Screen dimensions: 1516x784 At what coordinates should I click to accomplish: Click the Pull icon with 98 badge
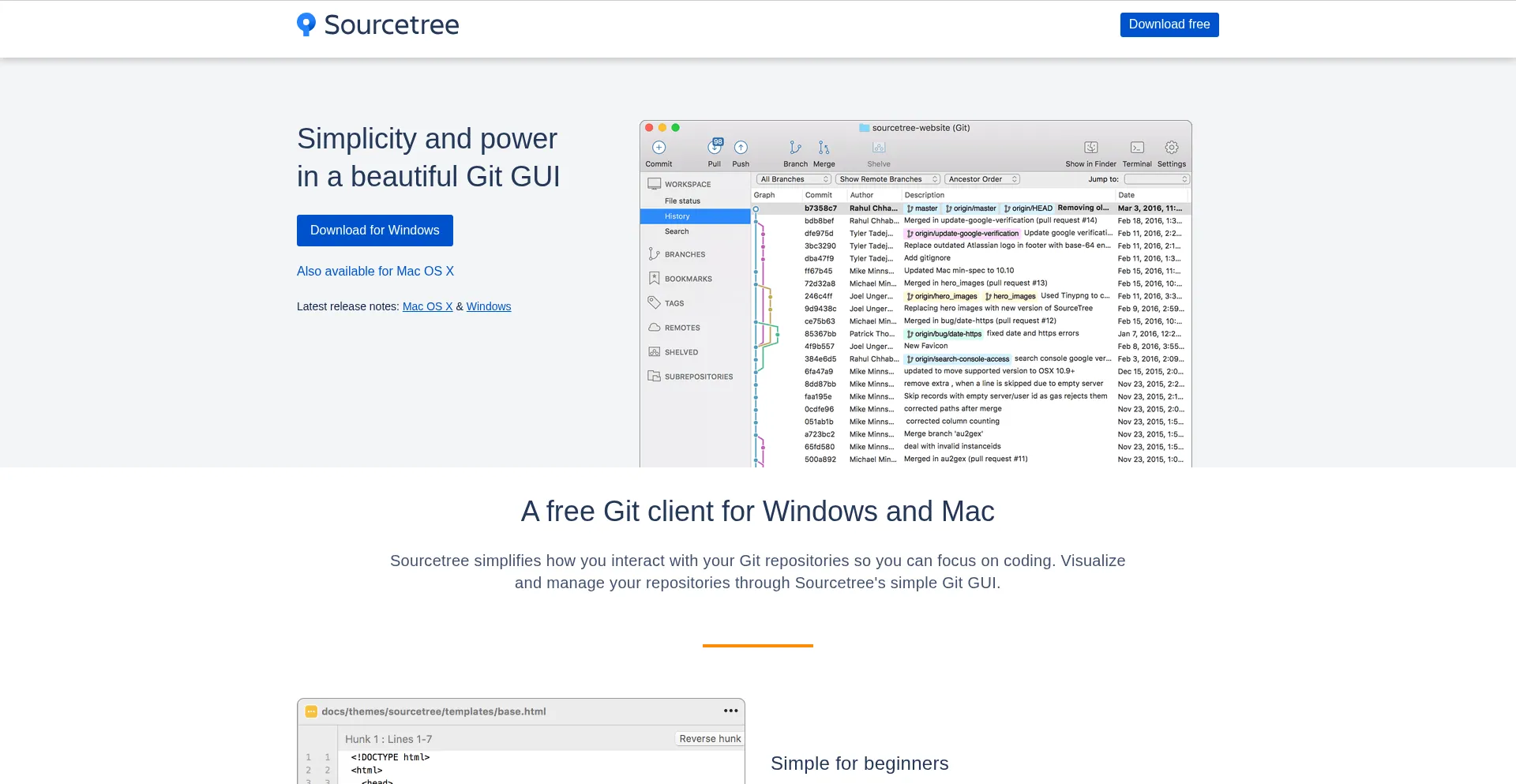(715, 147)
